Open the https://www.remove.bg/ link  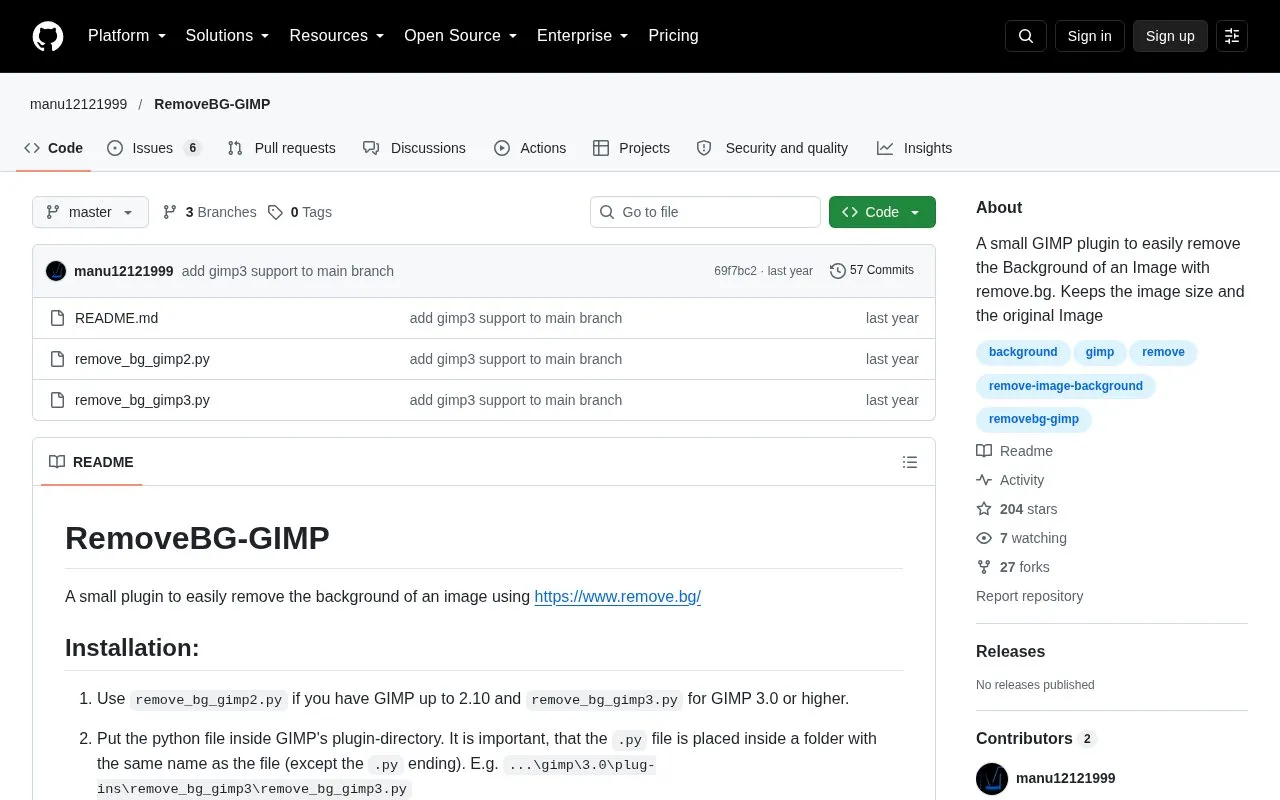[x=617, y=597]
